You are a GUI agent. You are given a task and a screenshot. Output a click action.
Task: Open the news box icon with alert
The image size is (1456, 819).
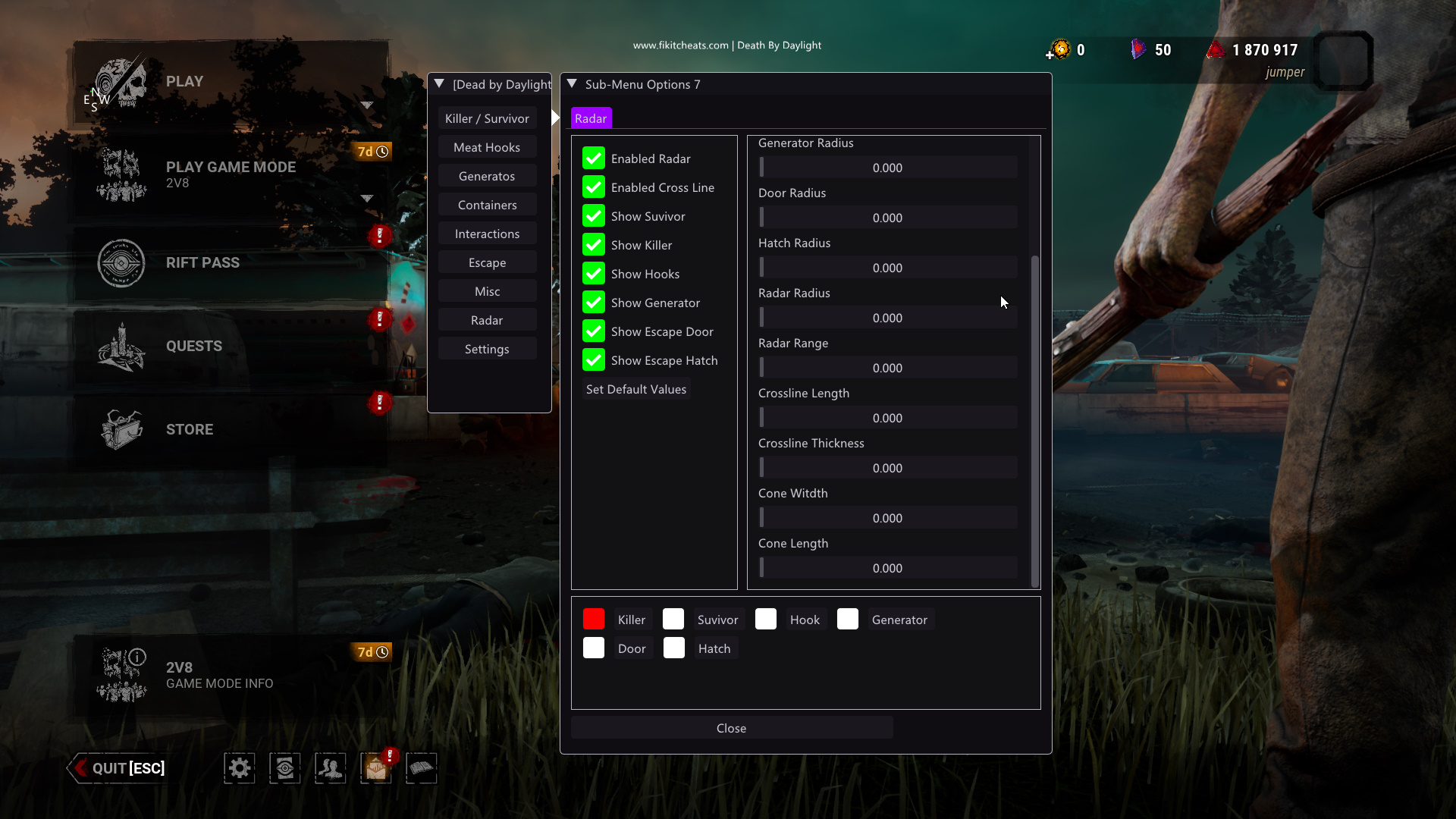click(376, 768)
